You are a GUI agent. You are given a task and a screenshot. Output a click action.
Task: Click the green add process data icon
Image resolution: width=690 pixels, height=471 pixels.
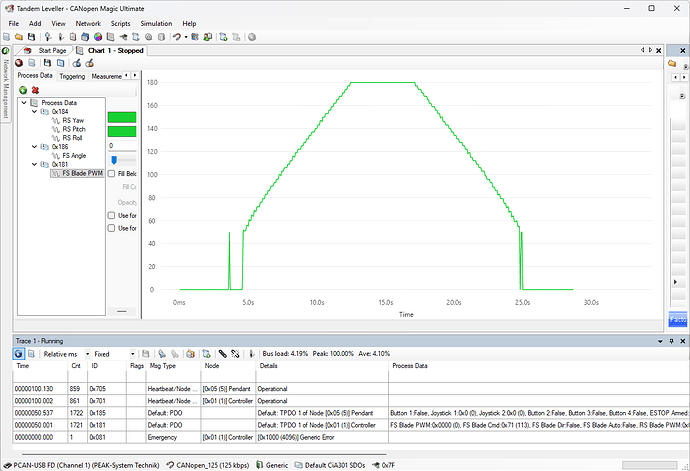click(22, 90)
